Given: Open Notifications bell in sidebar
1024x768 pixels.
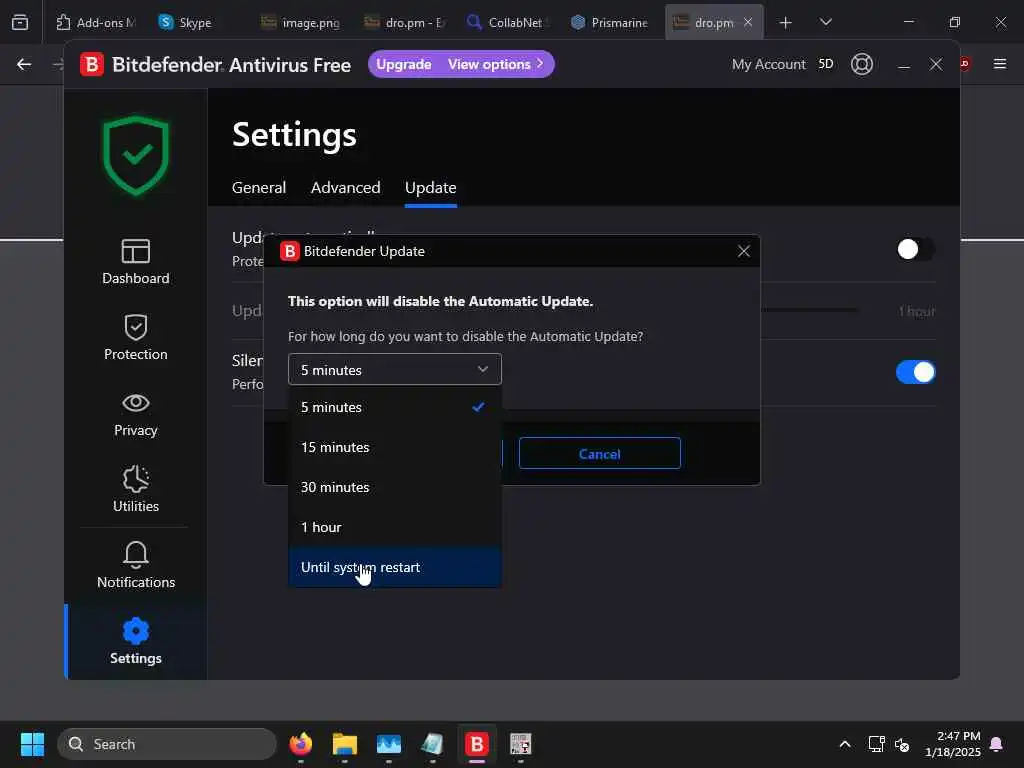Looking at the screenshot, I should pos(136,566).
